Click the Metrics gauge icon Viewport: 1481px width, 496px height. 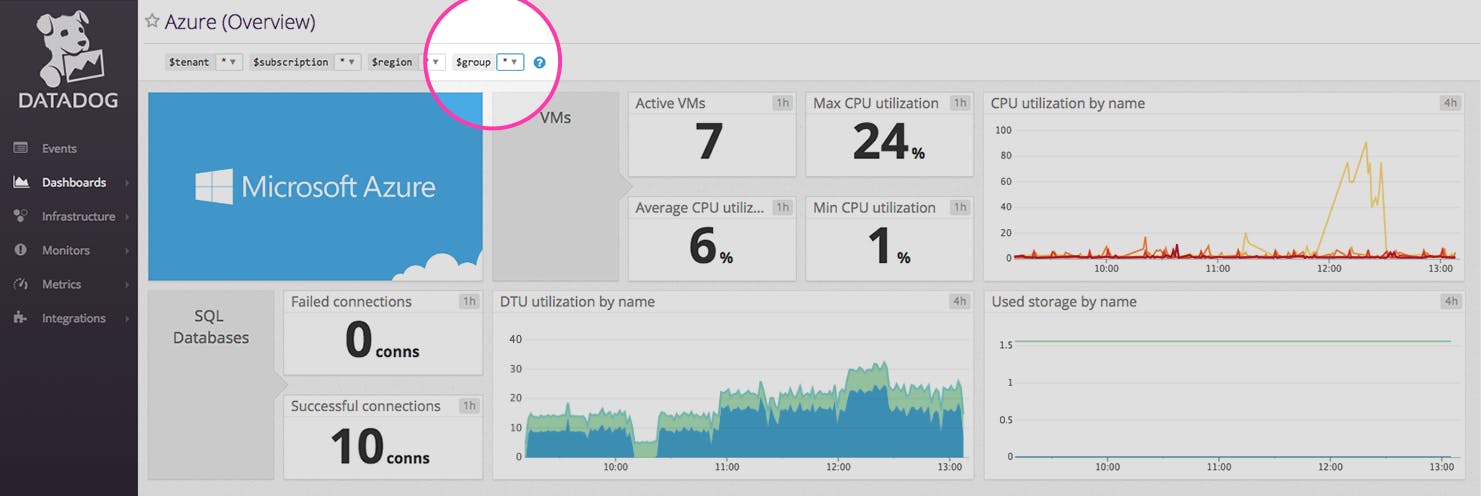(21, 284)
